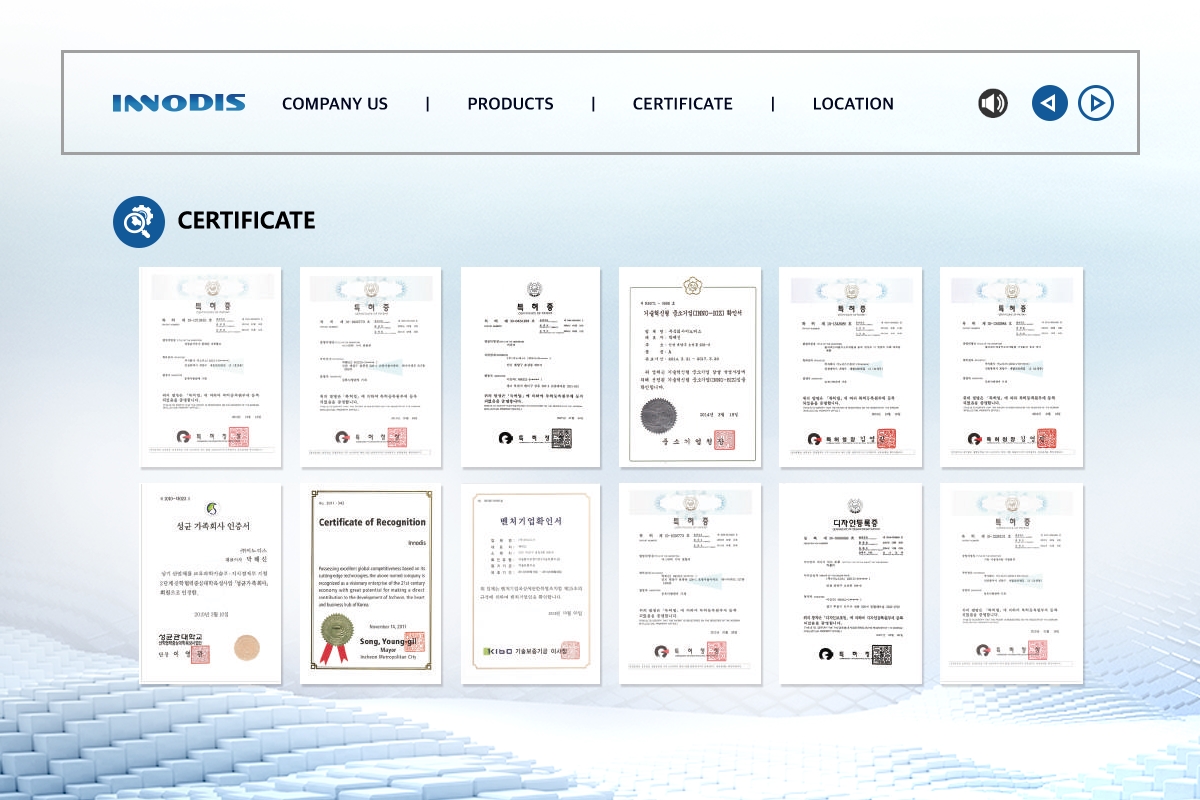Go to previous page with left arrow
The image size is (1200, 800).
(1049, 103)
